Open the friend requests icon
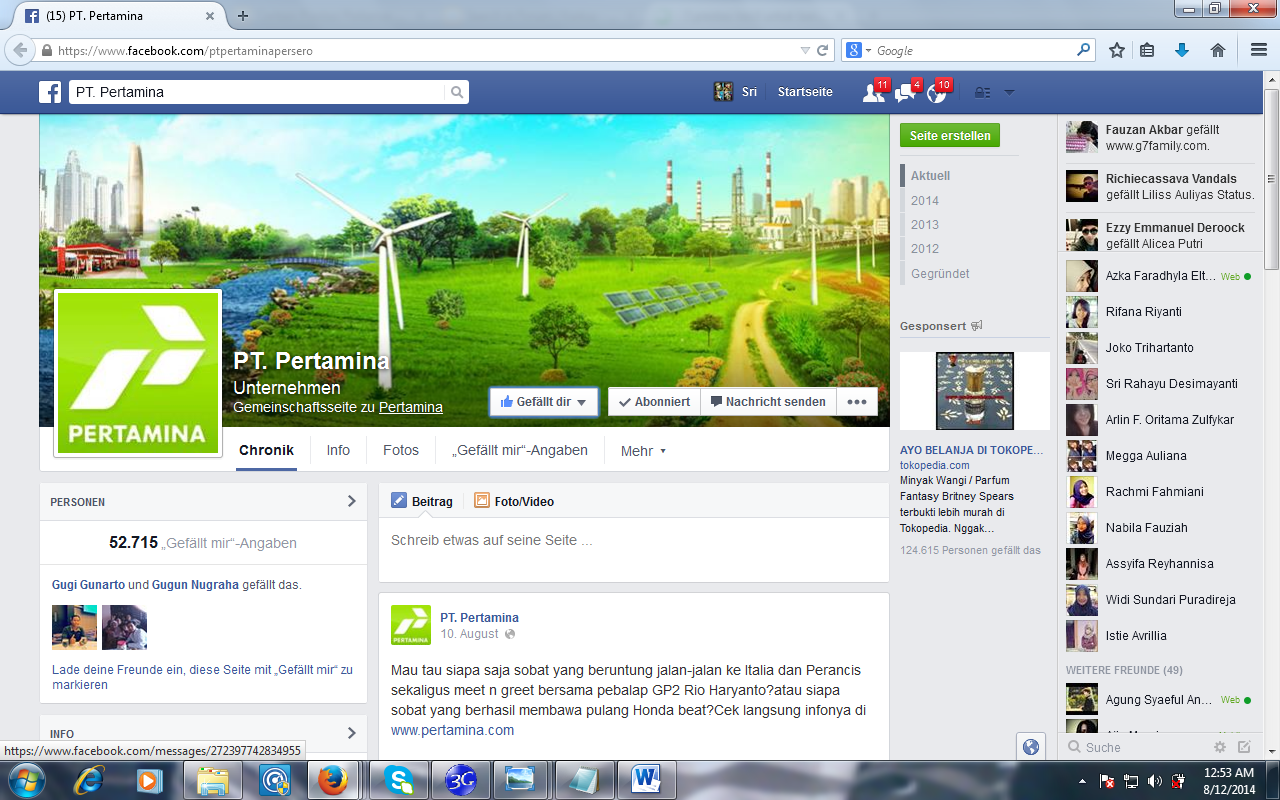 [873, 92]
